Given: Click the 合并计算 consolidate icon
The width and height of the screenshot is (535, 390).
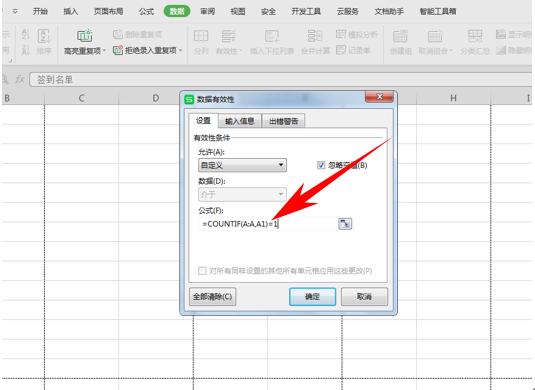Looking at the screenshot, I should tap(315, 36).
